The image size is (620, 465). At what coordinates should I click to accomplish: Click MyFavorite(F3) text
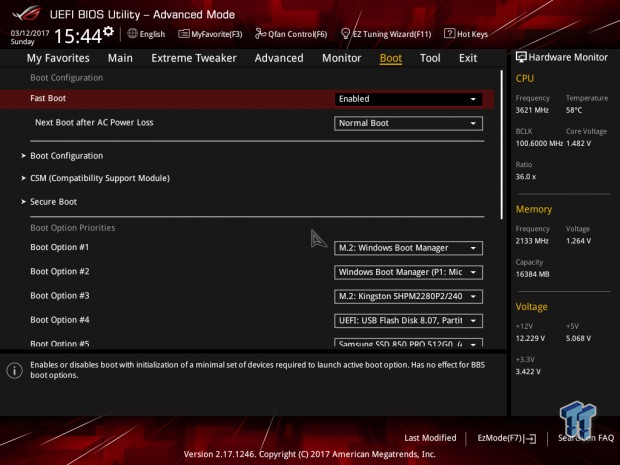217,34
